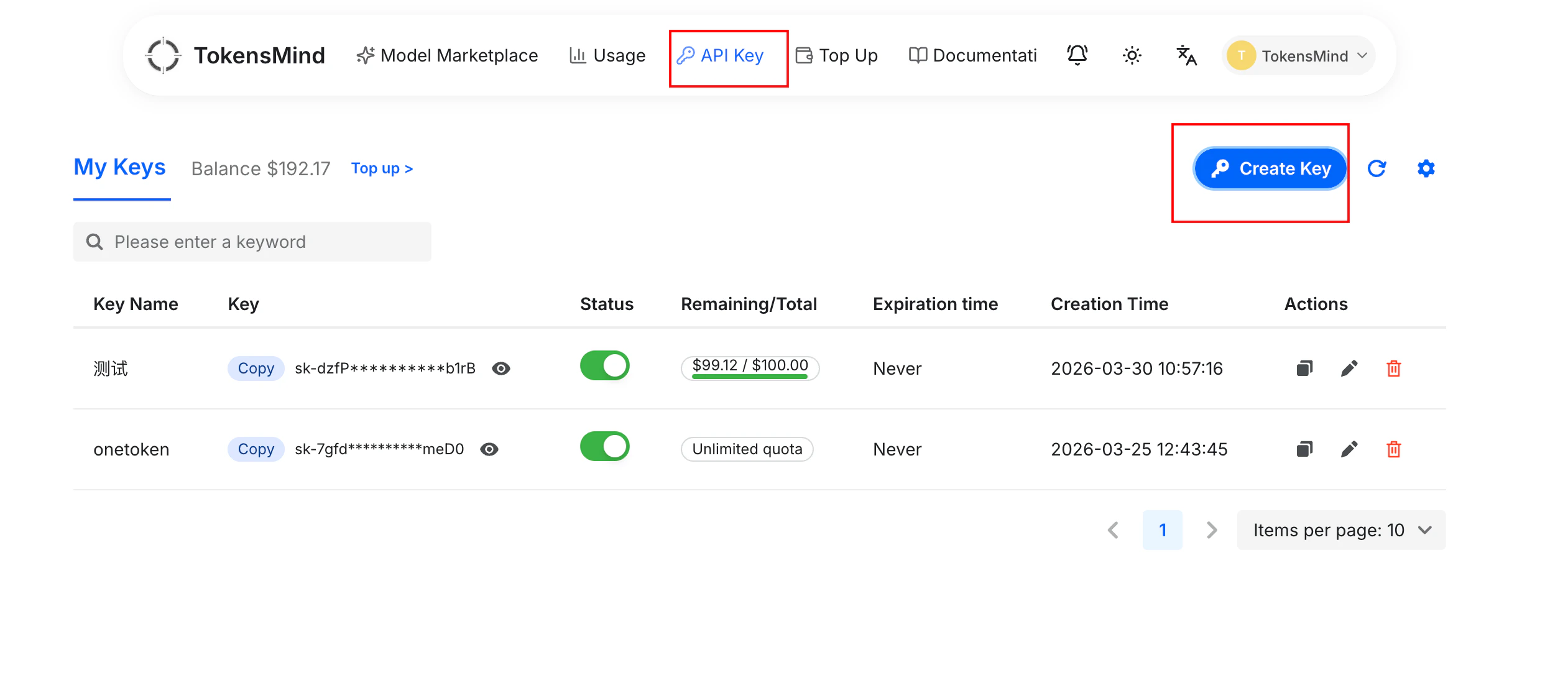The image size is (1568, 691).
Task: Follow the Top up > link
Action: (x=382, y=168)
